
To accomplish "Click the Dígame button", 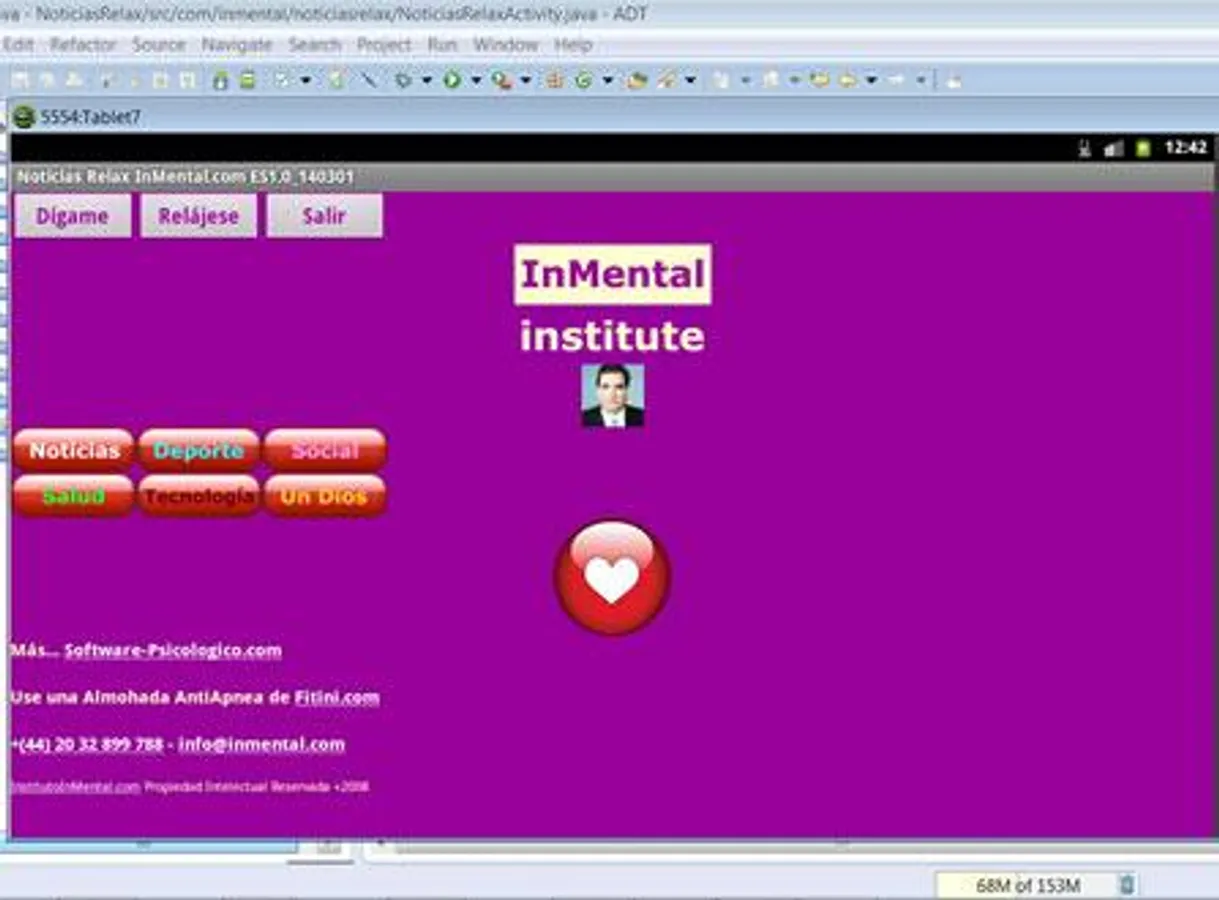I will tap(72, 216).
